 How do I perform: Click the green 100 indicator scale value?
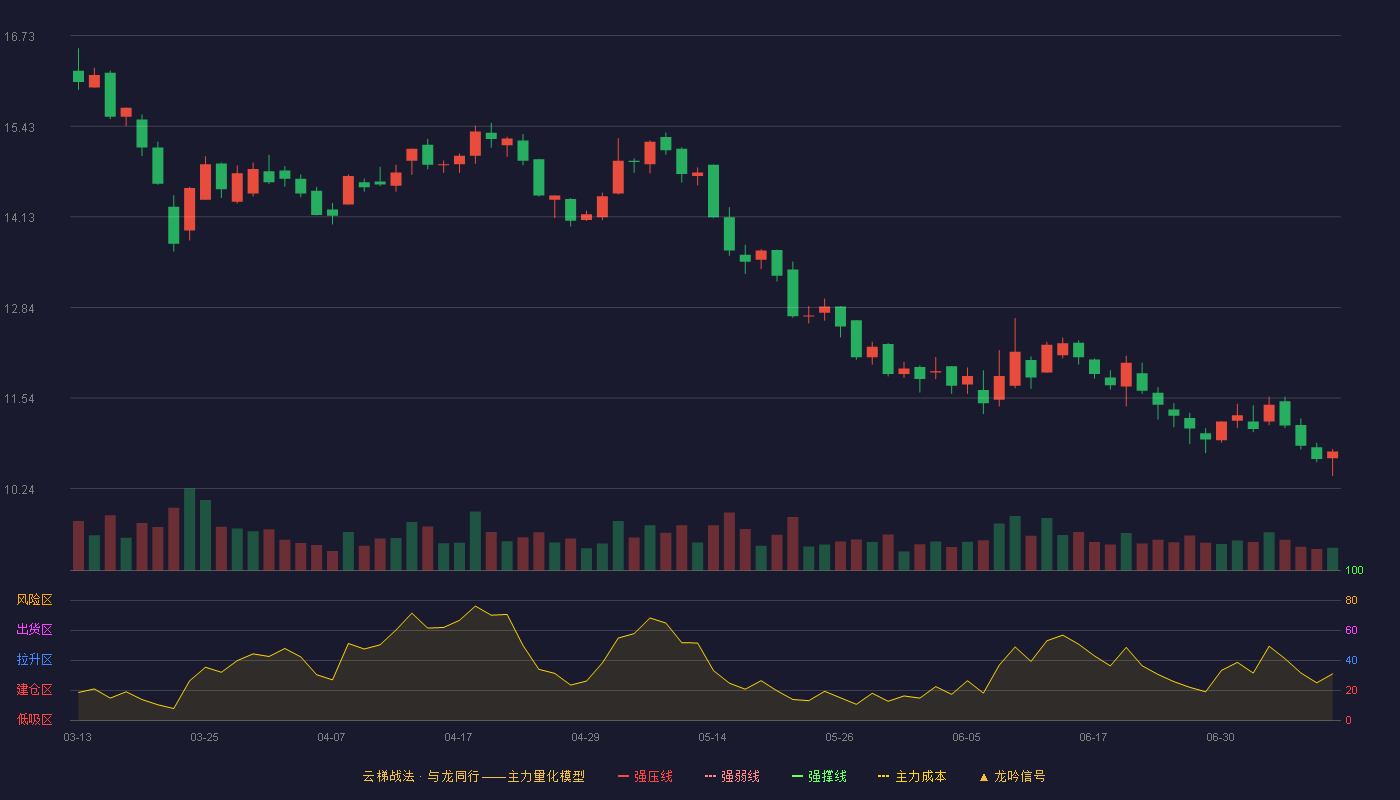coord(1354,570)
